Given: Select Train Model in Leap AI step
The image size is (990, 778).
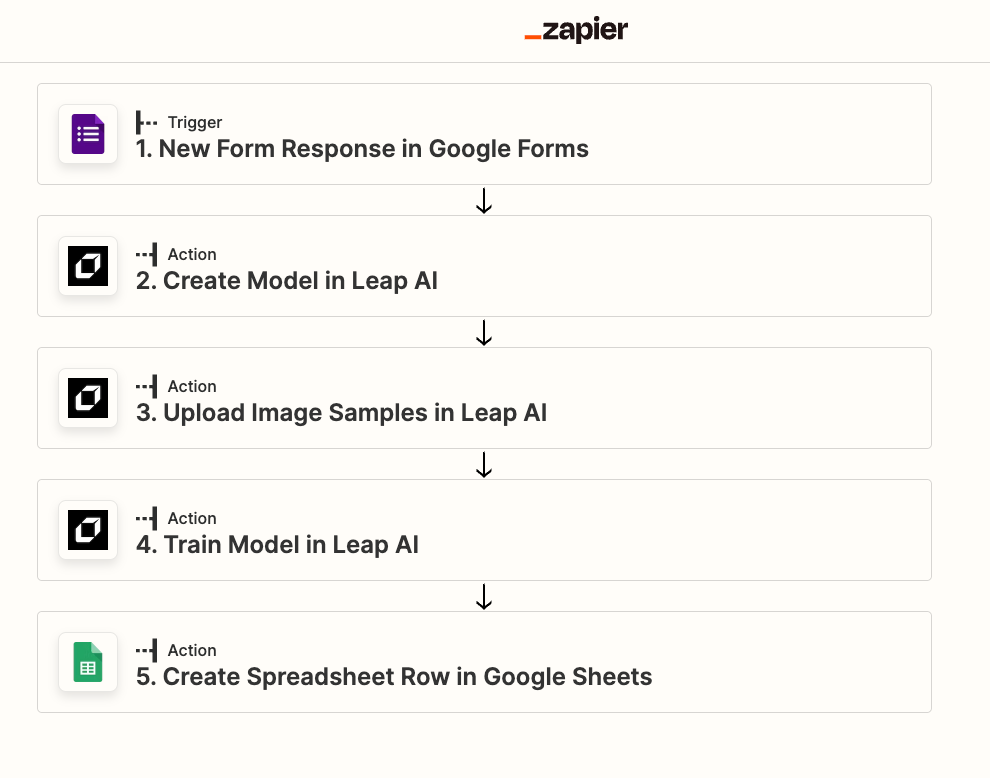Looking at the screenshot, I should tap(484, 530).
